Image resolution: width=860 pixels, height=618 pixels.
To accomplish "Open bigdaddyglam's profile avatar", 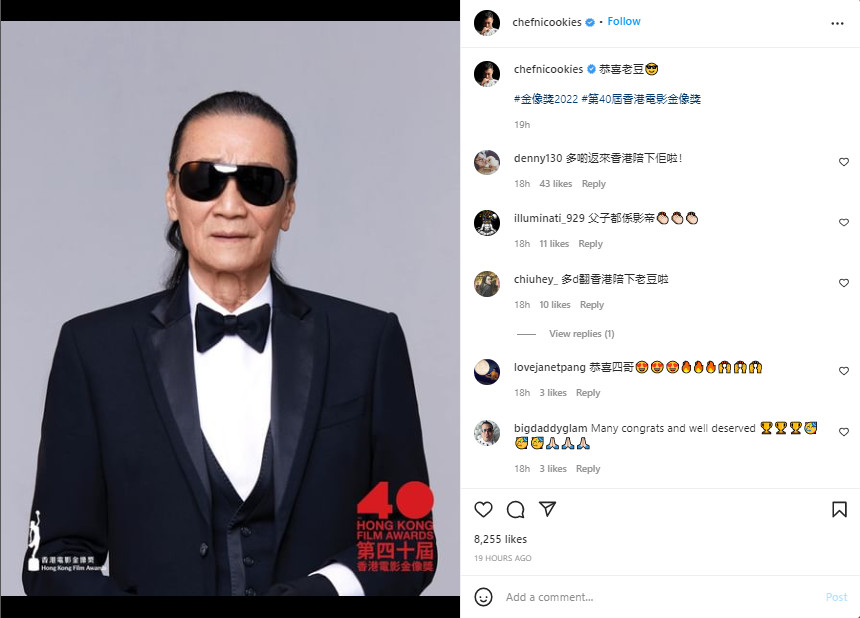I will point(487,433).
